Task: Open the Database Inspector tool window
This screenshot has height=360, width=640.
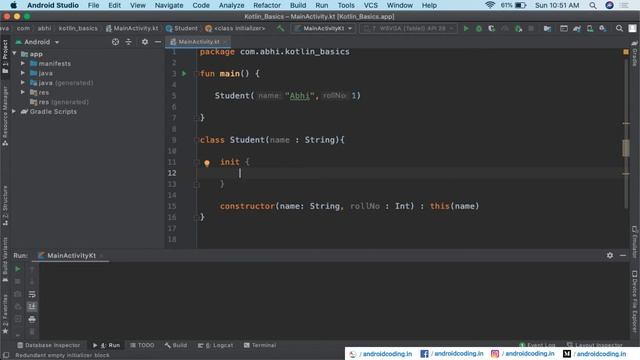Action: [x=49, y=345]
